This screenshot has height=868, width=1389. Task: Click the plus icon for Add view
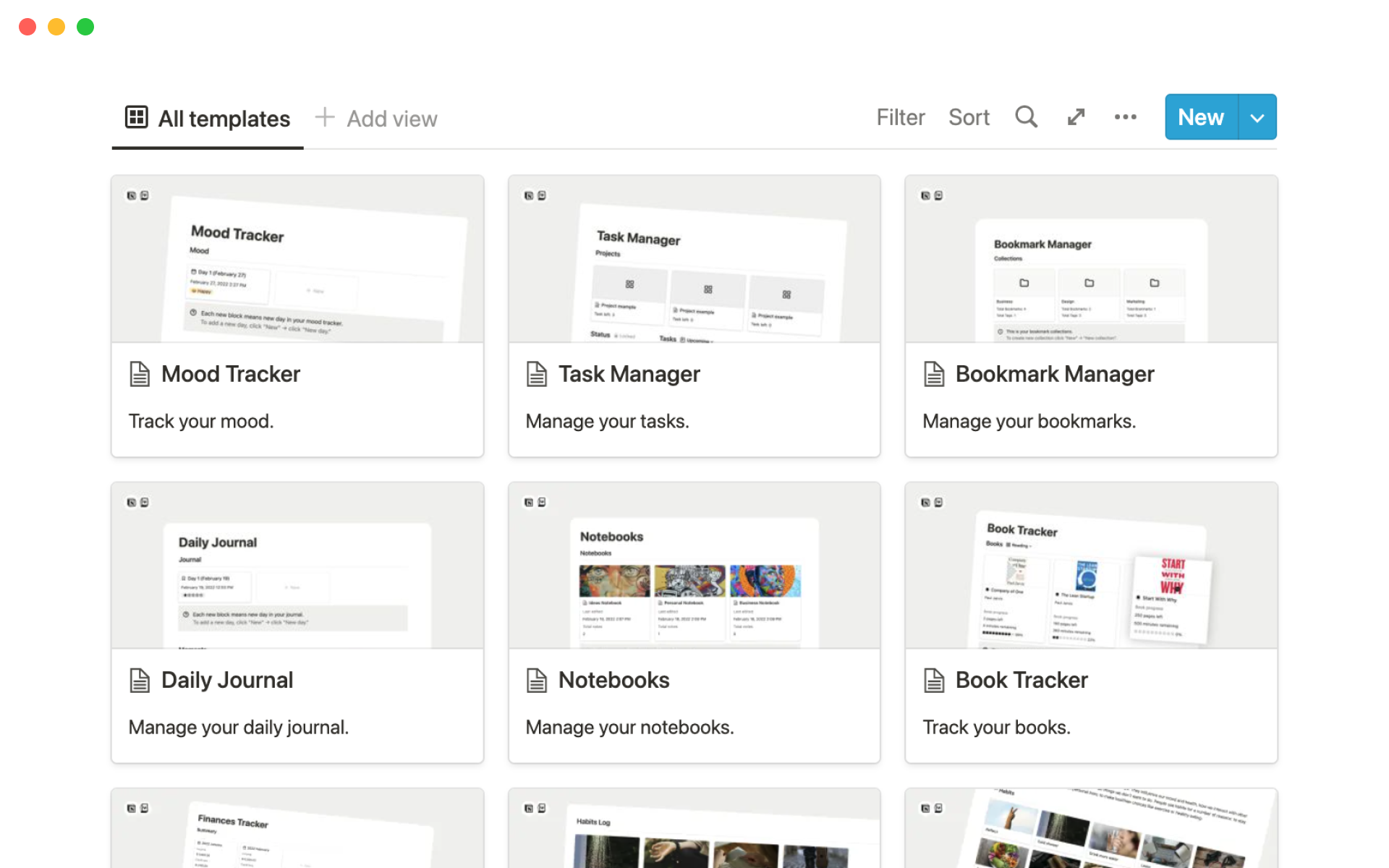click(325, 117)
